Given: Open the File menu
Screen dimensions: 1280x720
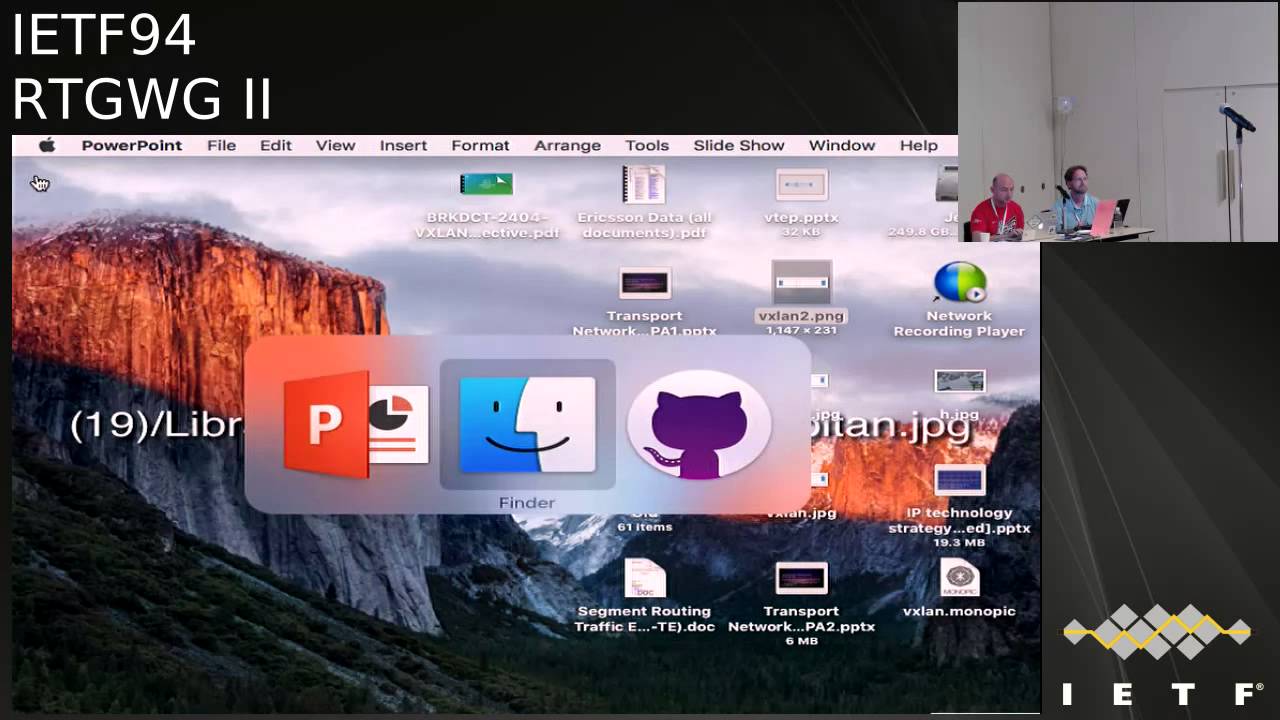Looking at the screenshot, I should click(221, 145).
